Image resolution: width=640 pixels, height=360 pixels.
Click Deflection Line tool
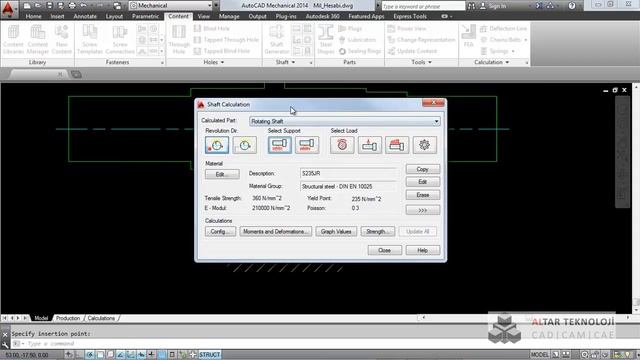tap(503, 29)
